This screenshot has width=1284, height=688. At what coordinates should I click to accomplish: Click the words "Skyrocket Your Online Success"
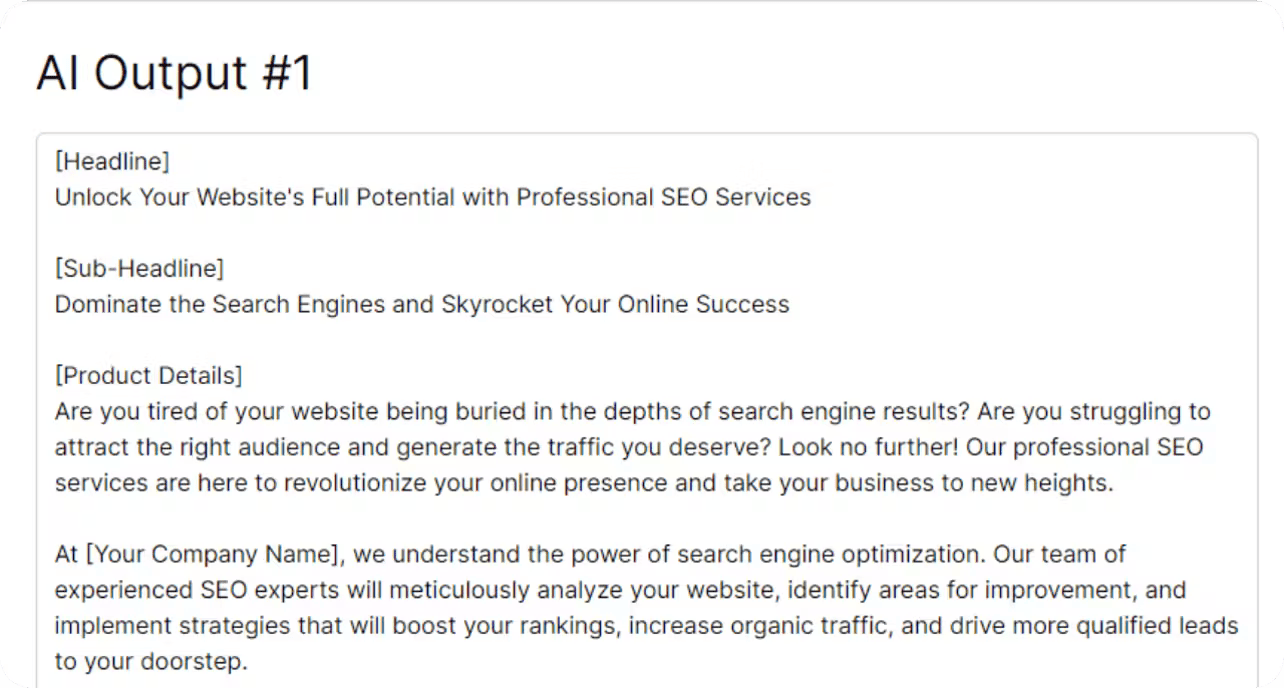tap(615, 304)
